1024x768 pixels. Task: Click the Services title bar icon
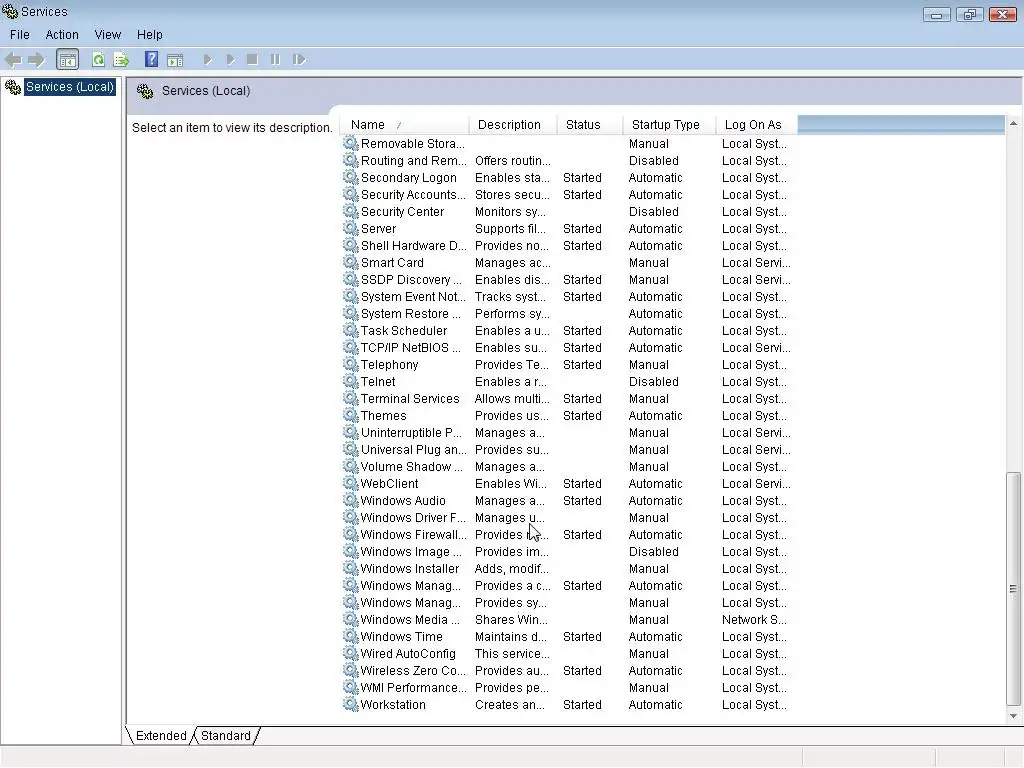click(x=10, y=11)
